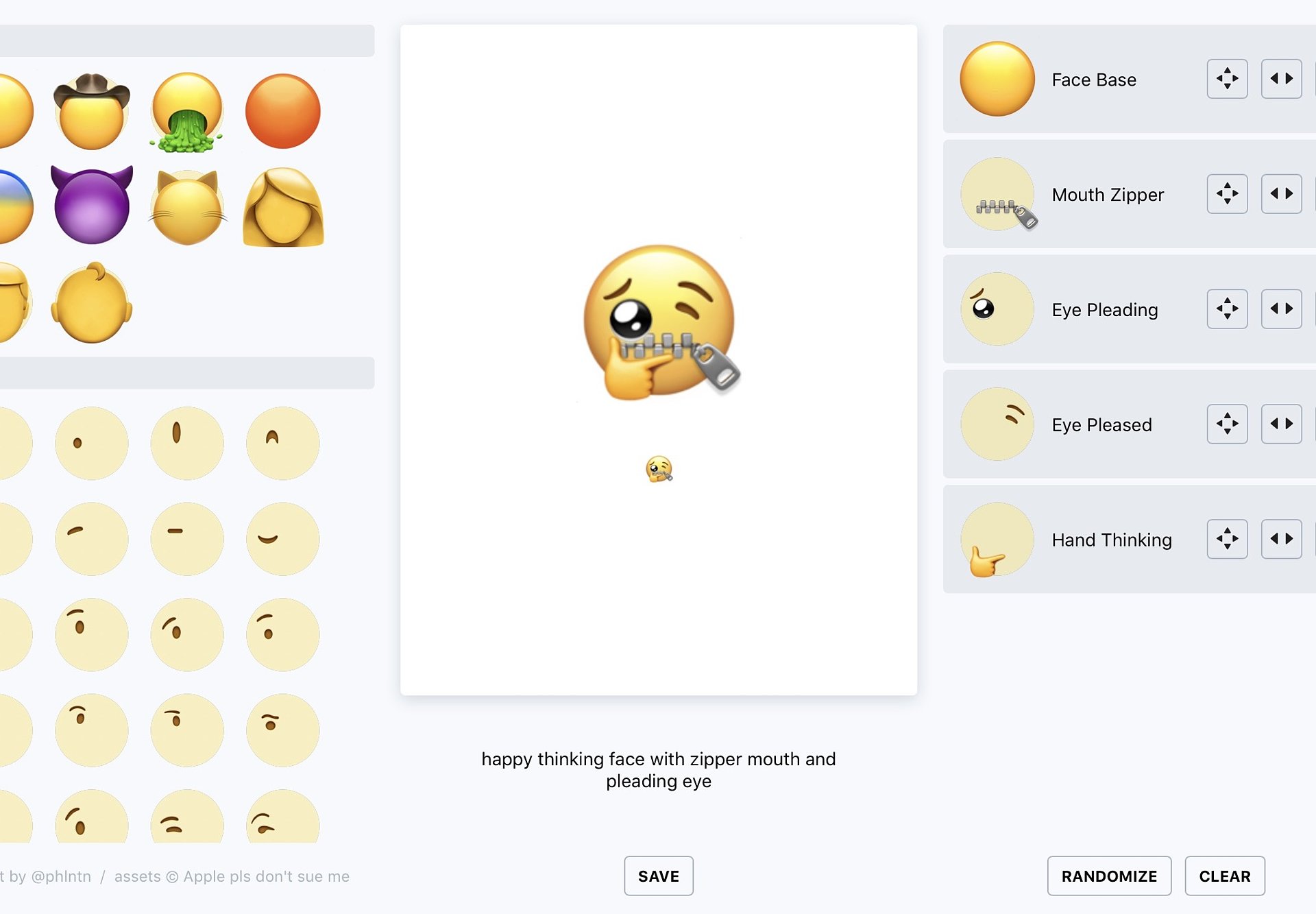This screenshot has width=1316, height=914.
Task: Click the Hand Thinking flip icon
Action: [1282, 538]
